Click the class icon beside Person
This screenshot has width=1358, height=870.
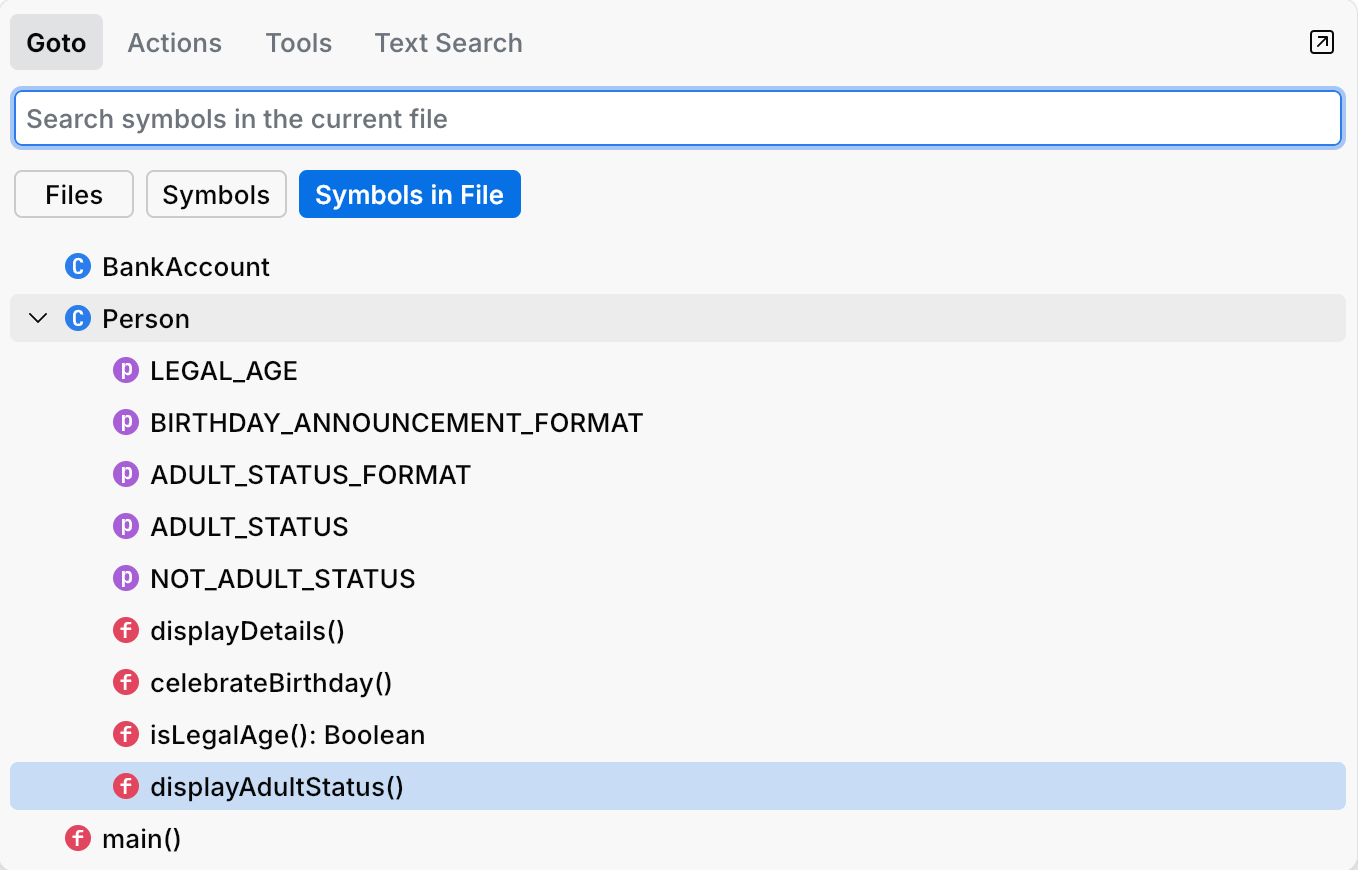coord(77,318)
